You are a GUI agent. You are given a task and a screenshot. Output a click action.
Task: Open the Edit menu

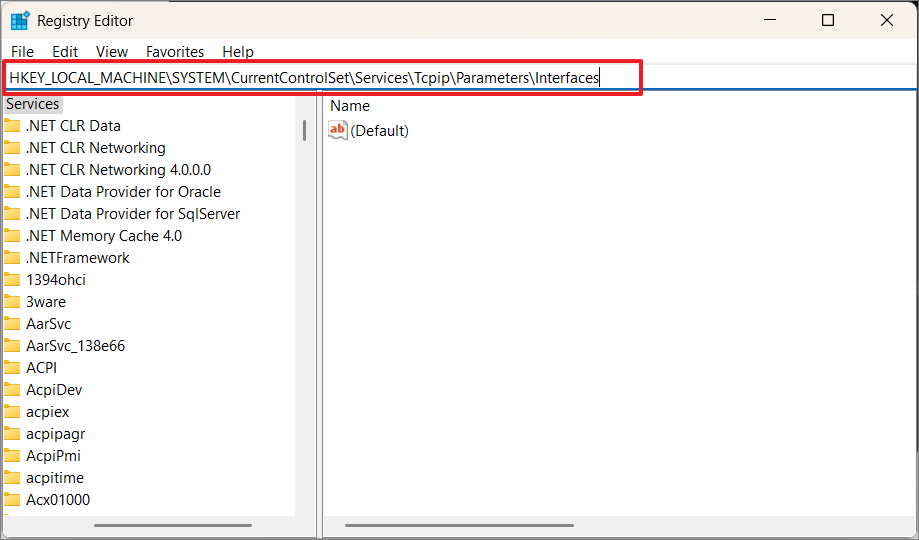(x=65, y=52)
